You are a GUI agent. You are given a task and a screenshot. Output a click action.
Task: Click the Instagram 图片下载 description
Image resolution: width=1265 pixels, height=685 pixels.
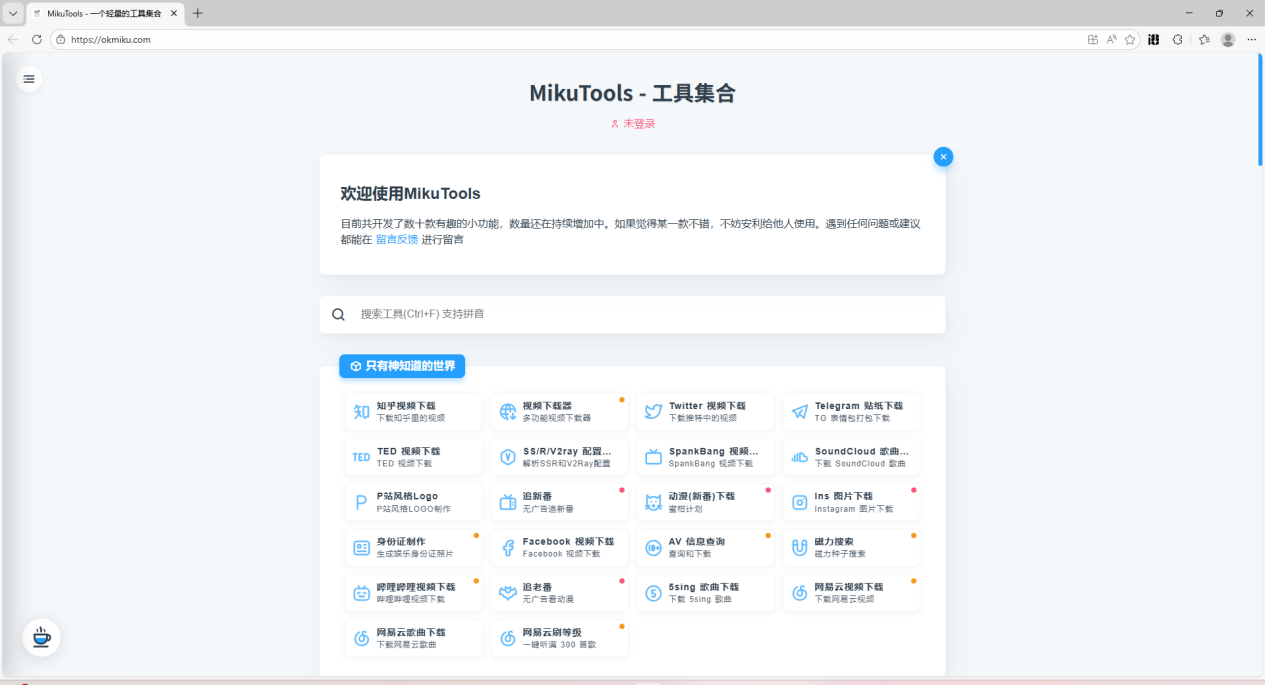(x=854, y=509)
